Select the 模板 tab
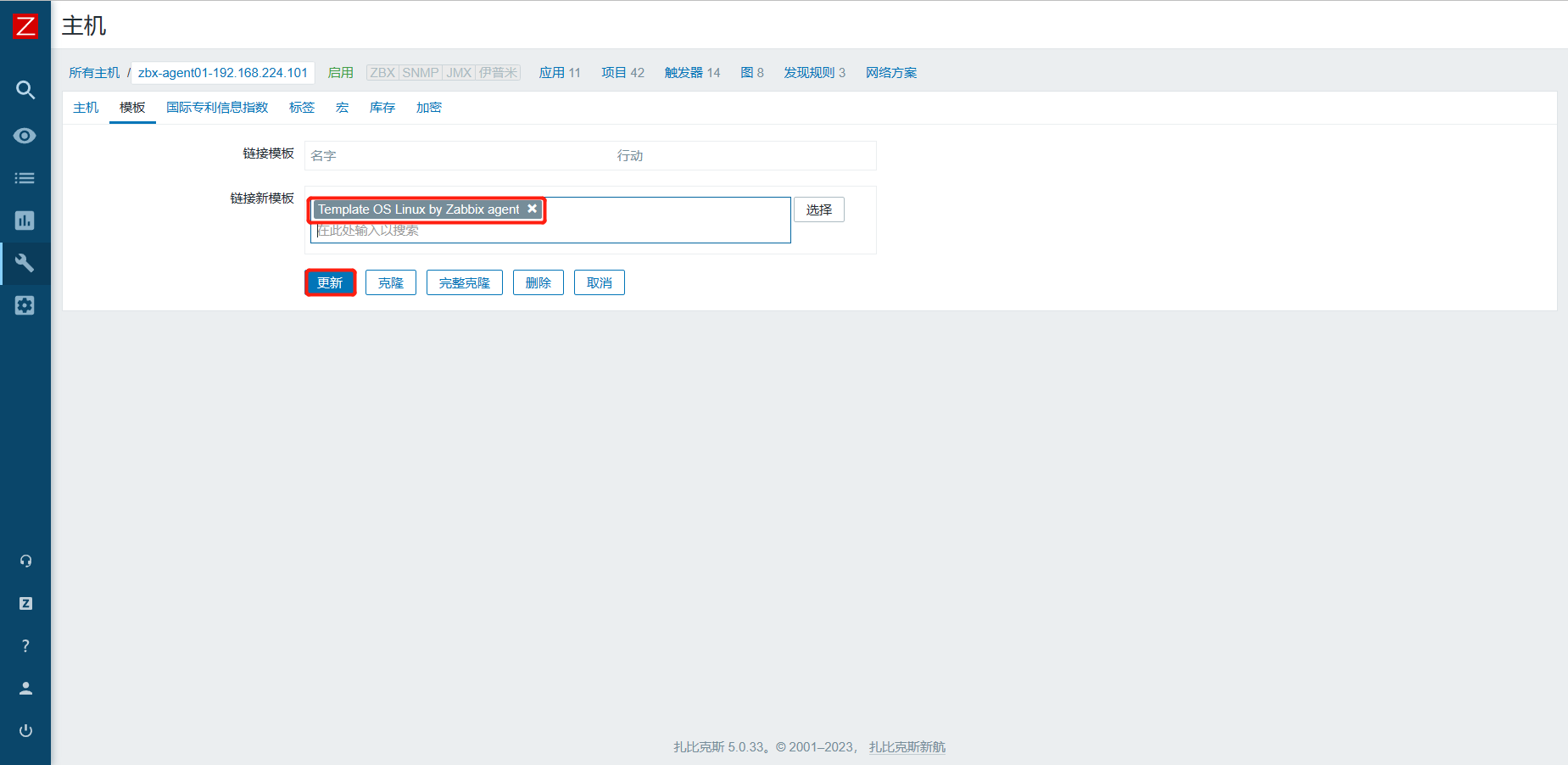Screen dimensions: 1568x765 (132, 108)
